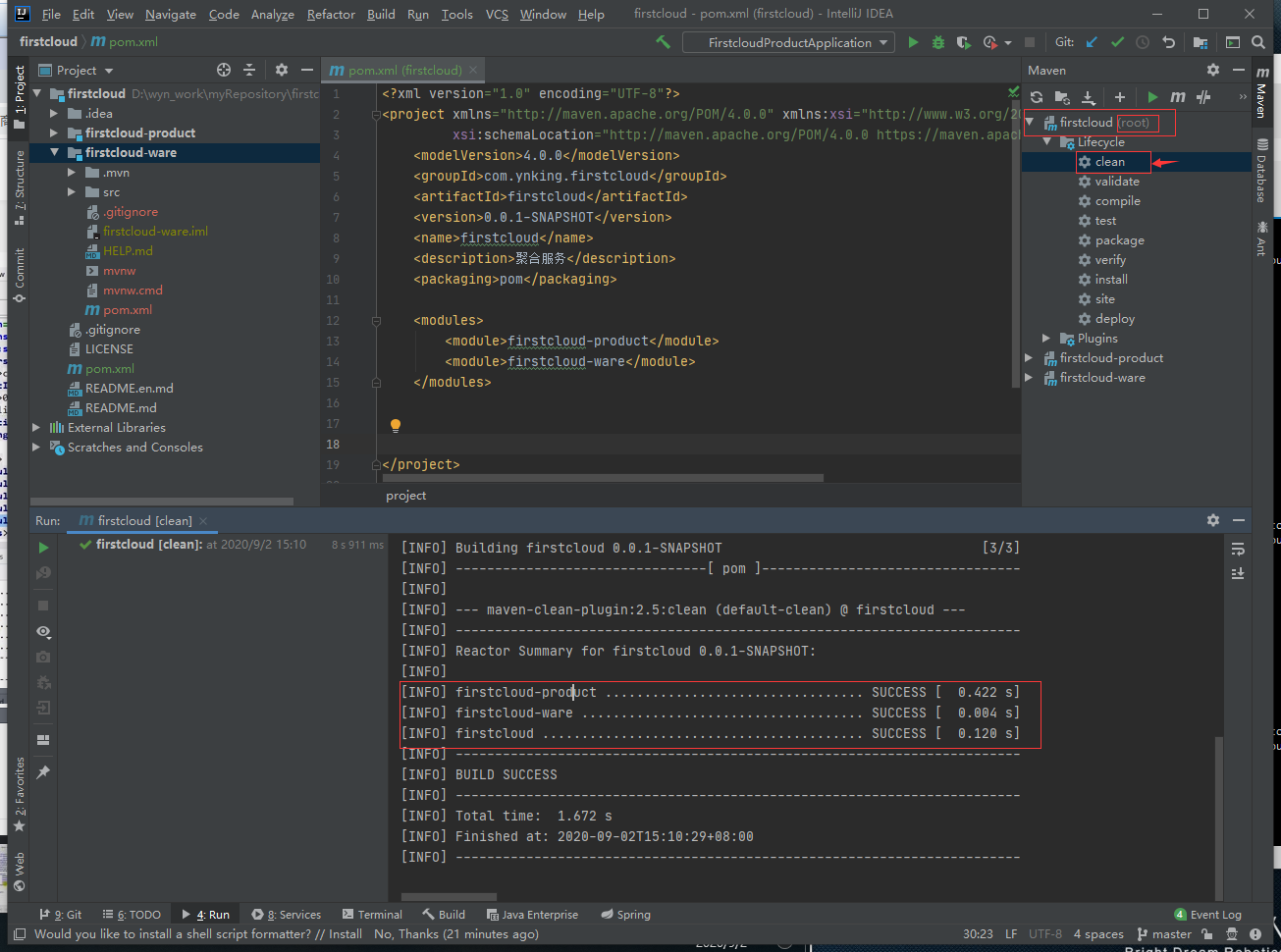The width and height of the screenshot is (1281, 952).
Task: Open the Refactor menu
Action: tap(331, 14)
